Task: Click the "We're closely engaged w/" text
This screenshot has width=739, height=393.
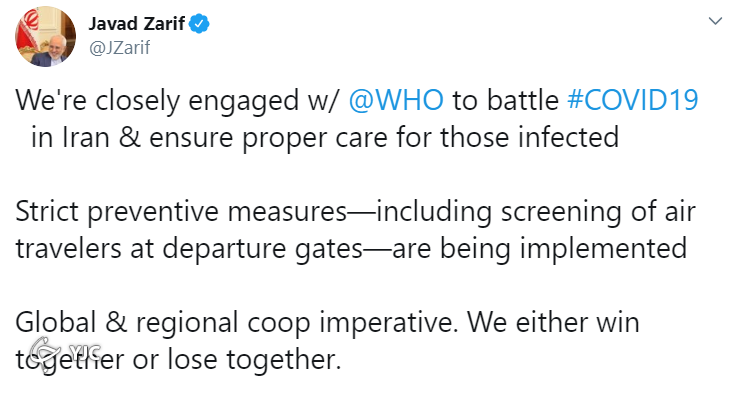Action: pos(176,100)
